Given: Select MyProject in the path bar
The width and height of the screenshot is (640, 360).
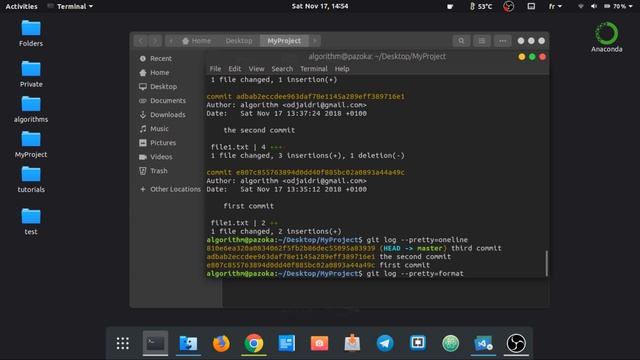Looking at the screenshot, I should click(284, 41).
